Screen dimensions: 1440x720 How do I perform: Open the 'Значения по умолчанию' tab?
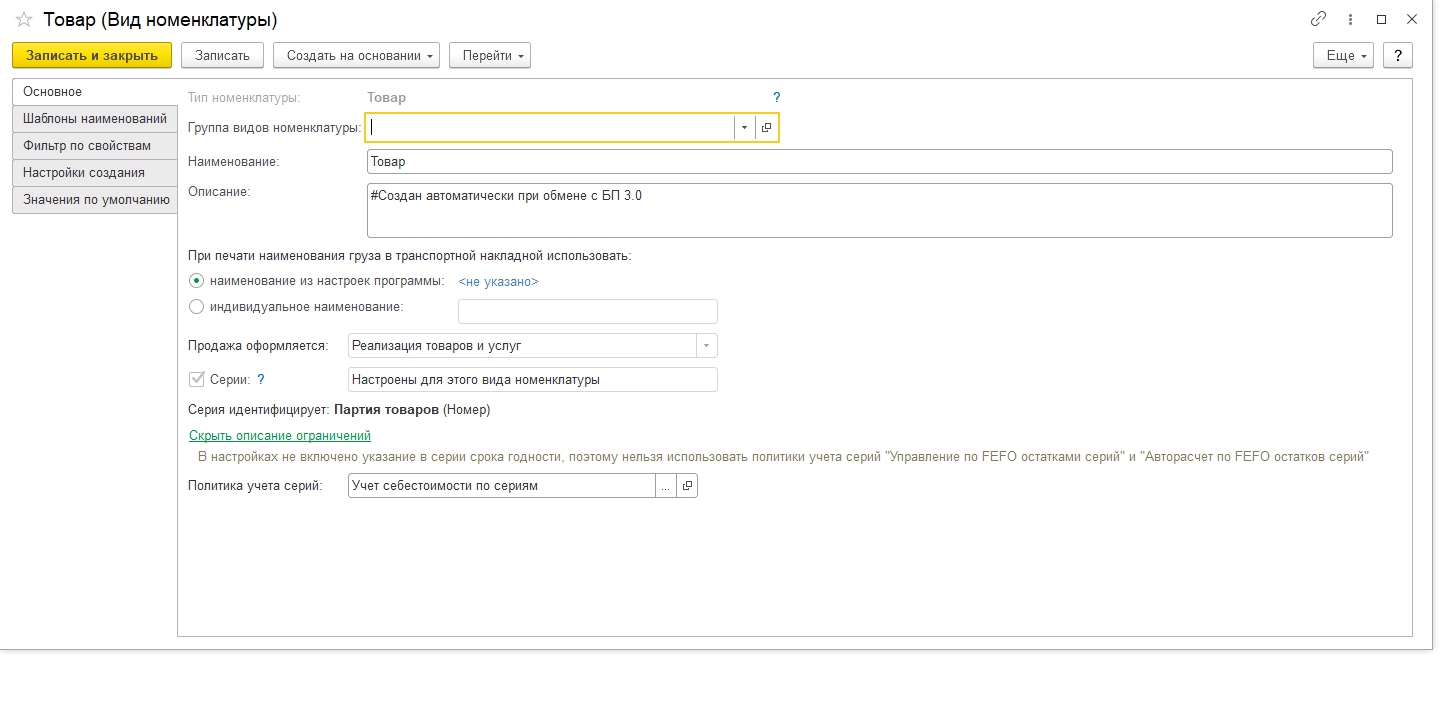[x=96, y=200]
